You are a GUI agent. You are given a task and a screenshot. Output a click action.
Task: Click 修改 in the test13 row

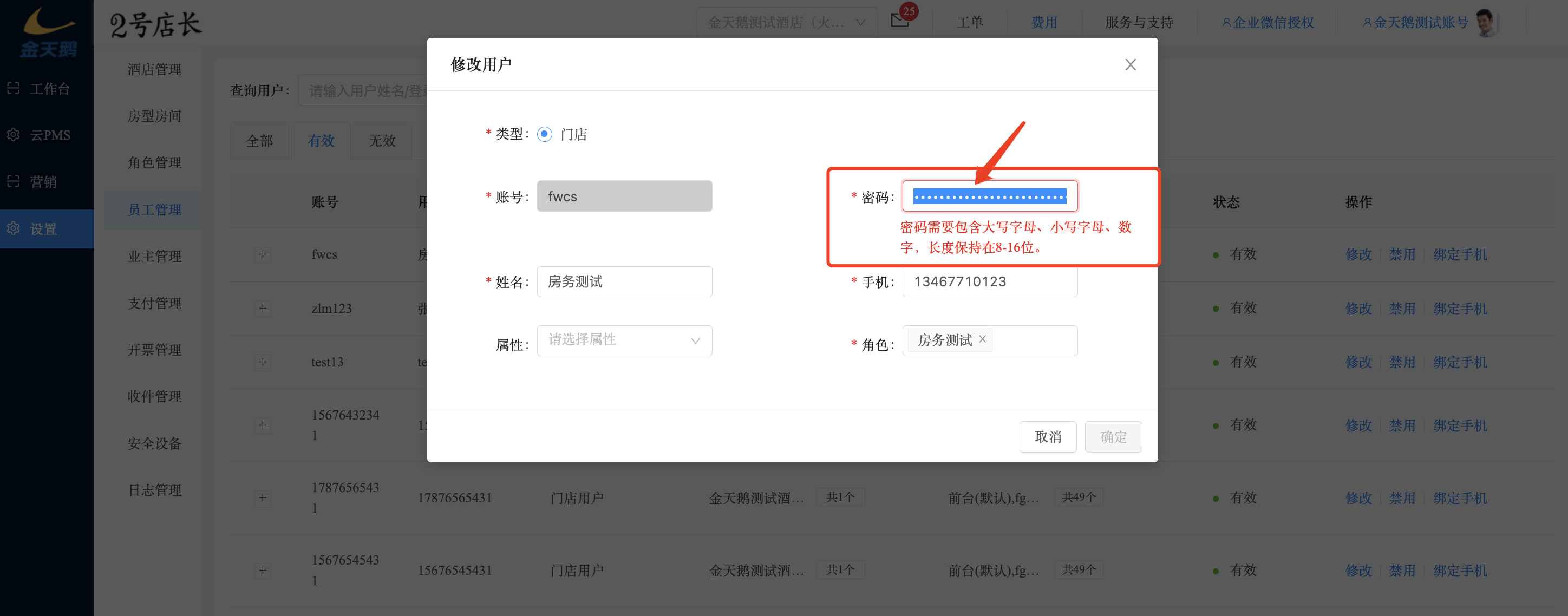click(1358, 362)
